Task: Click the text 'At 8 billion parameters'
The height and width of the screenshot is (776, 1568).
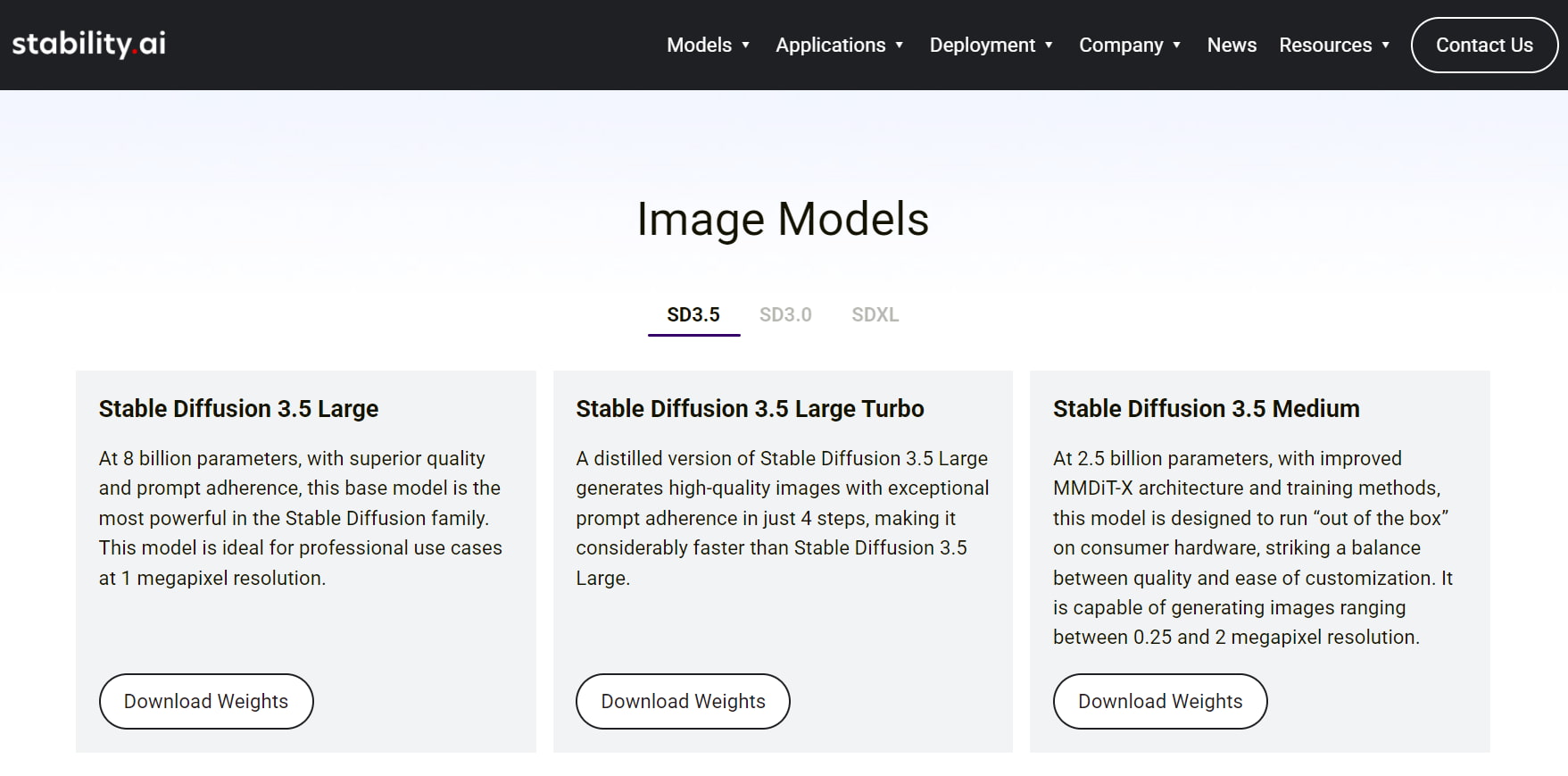Action: click(200, 459)
